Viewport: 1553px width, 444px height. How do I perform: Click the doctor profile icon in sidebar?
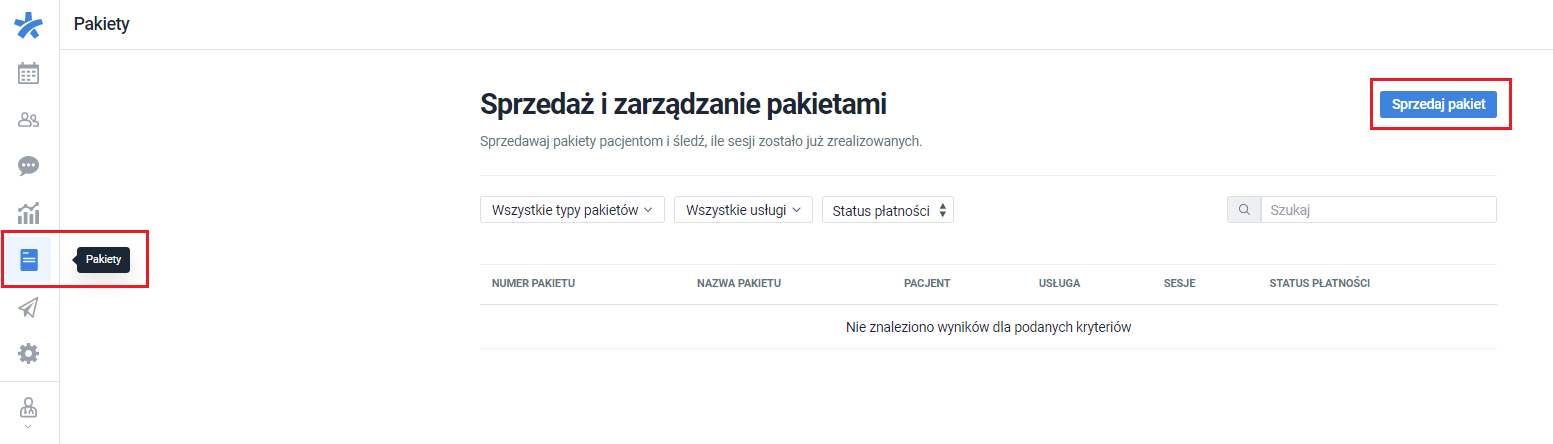pos(29,408)
